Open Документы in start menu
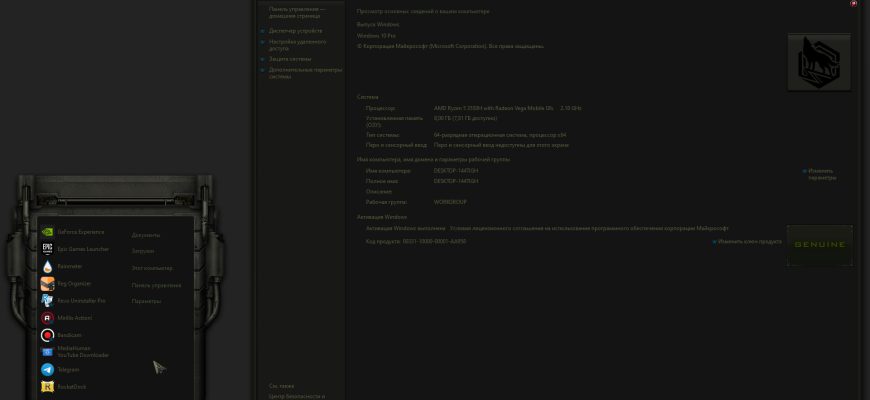This screenshot has width=870, height=400. coord(146,235)
